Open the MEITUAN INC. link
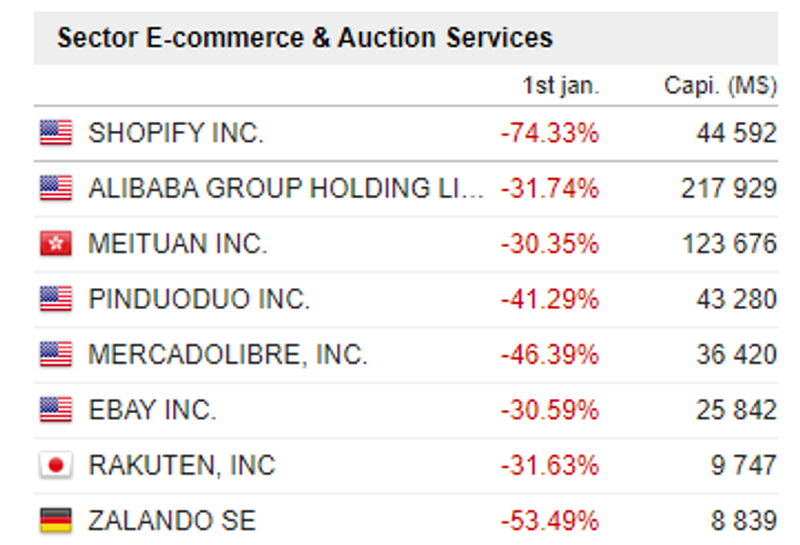This screenshot has height=545, width=800. [x=178, y=243]
